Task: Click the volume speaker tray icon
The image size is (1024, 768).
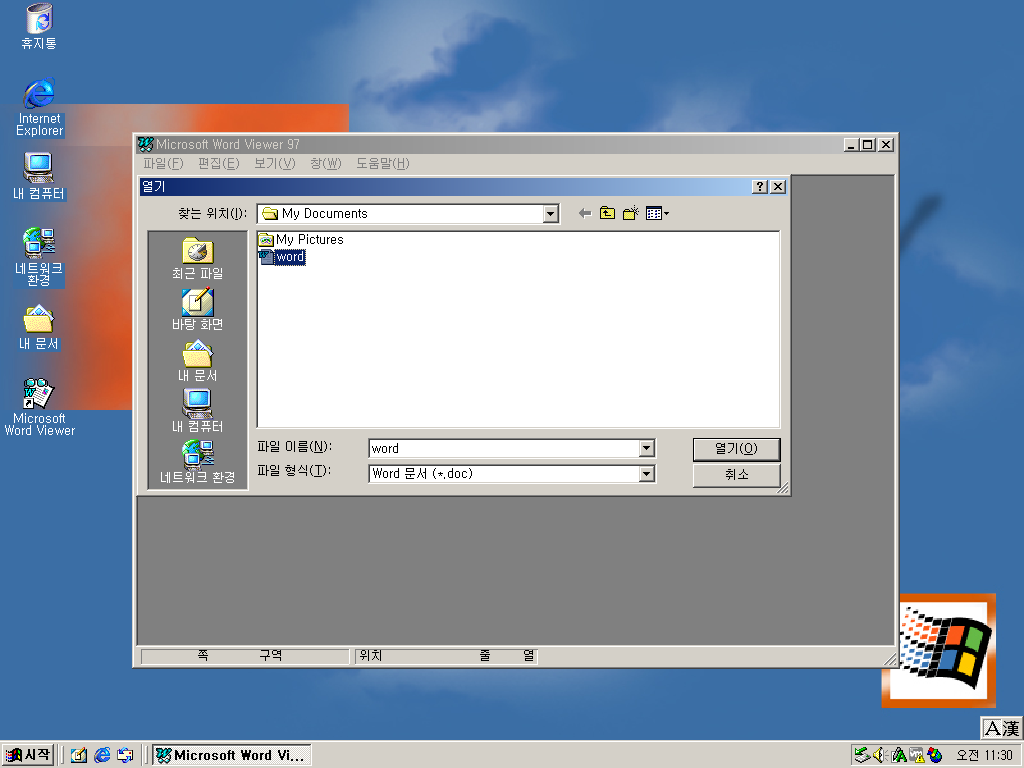Action: tap(878, 755)
